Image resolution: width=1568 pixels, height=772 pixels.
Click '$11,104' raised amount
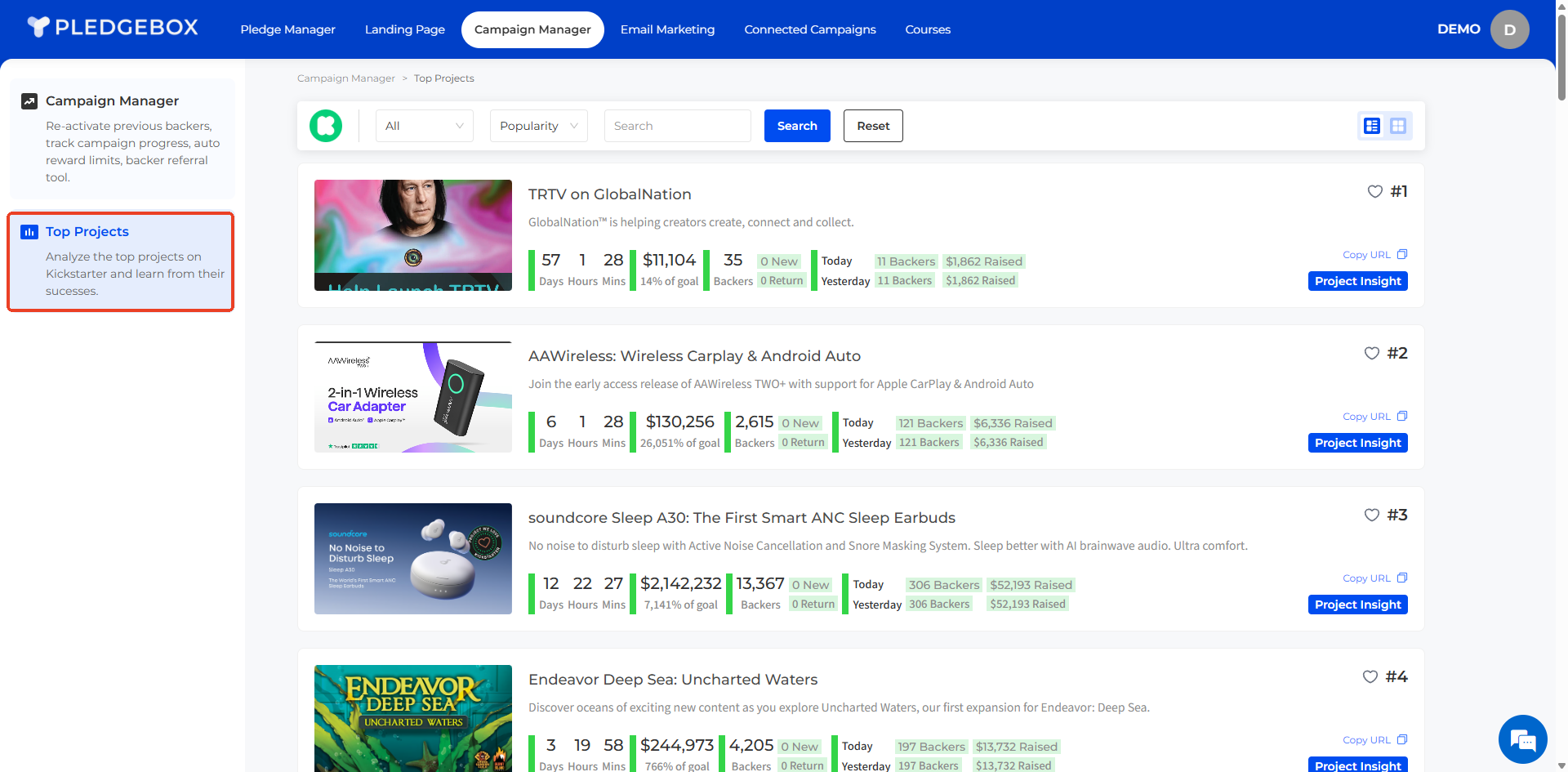click(669, 260)
